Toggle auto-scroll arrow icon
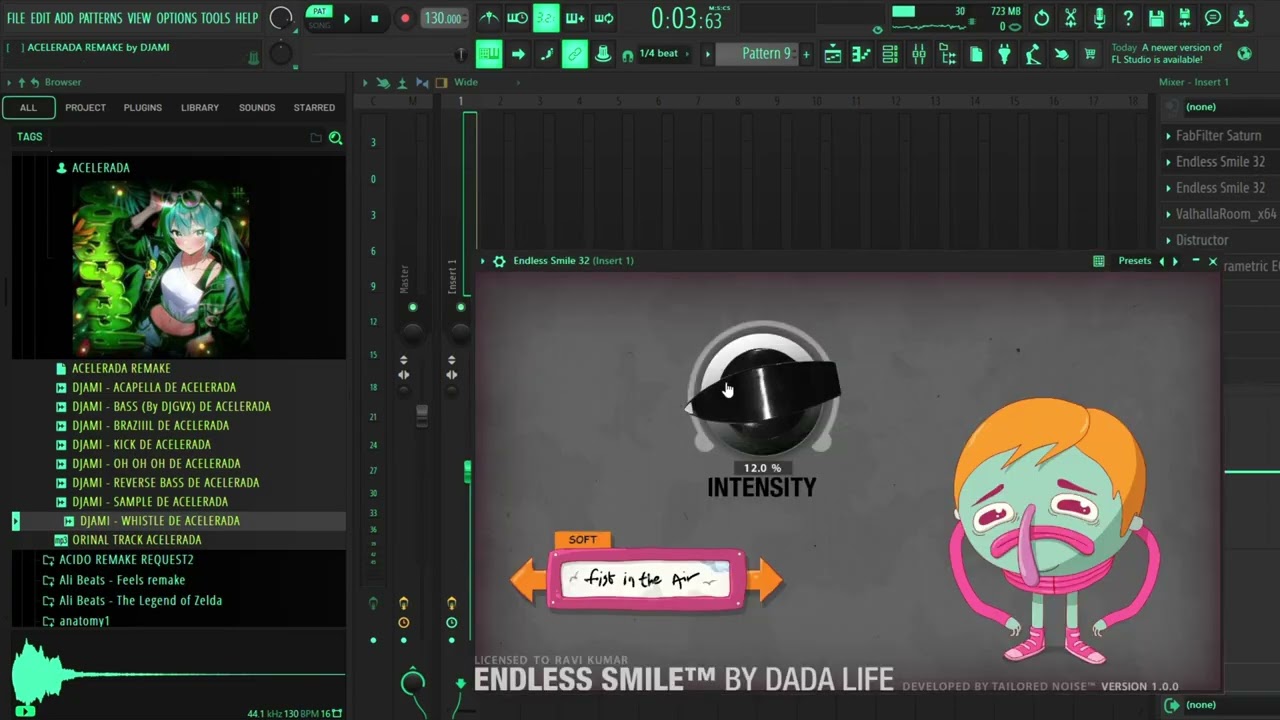This screenshot has height=720, width=1280. 518,54
